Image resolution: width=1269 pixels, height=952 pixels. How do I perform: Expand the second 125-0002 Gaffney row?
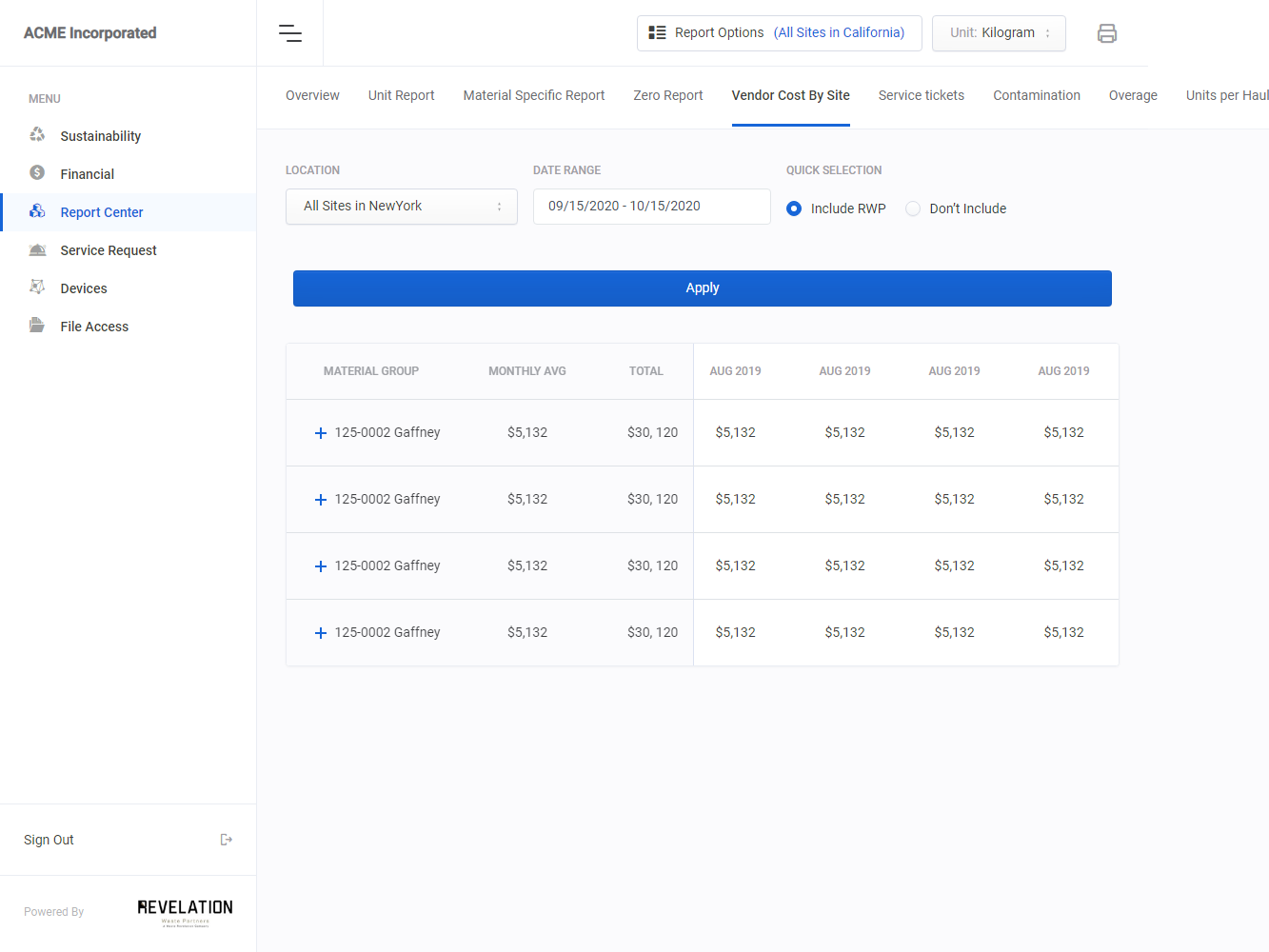click(321, 500)
